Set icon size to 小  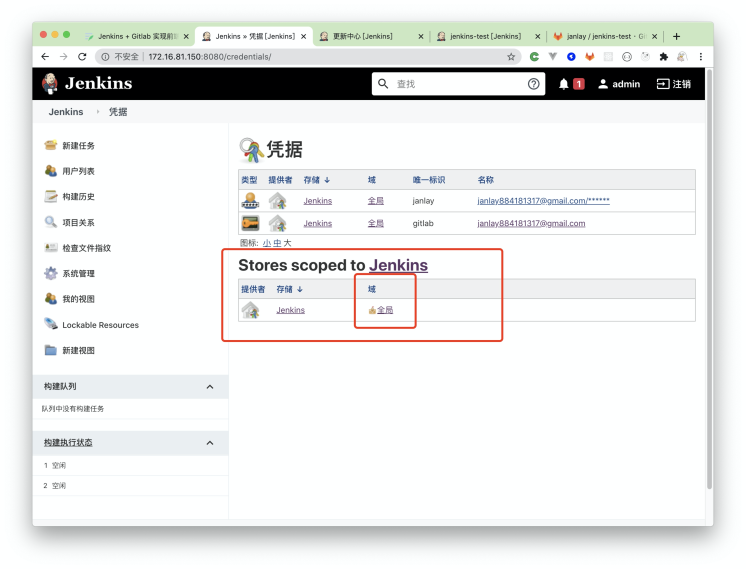pos(266,243)
